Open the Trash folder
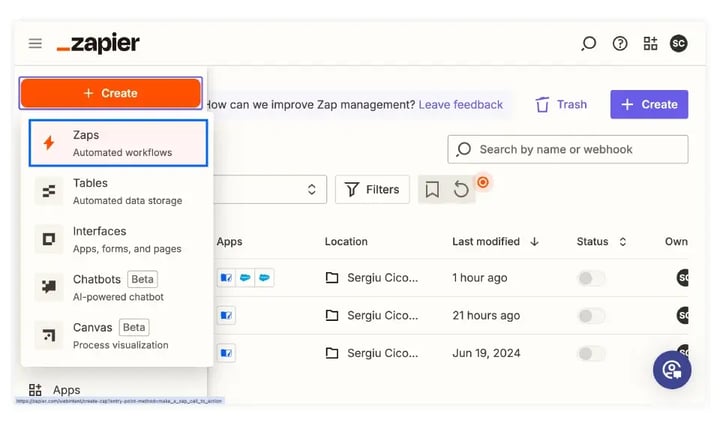 [x=561, y=105]
